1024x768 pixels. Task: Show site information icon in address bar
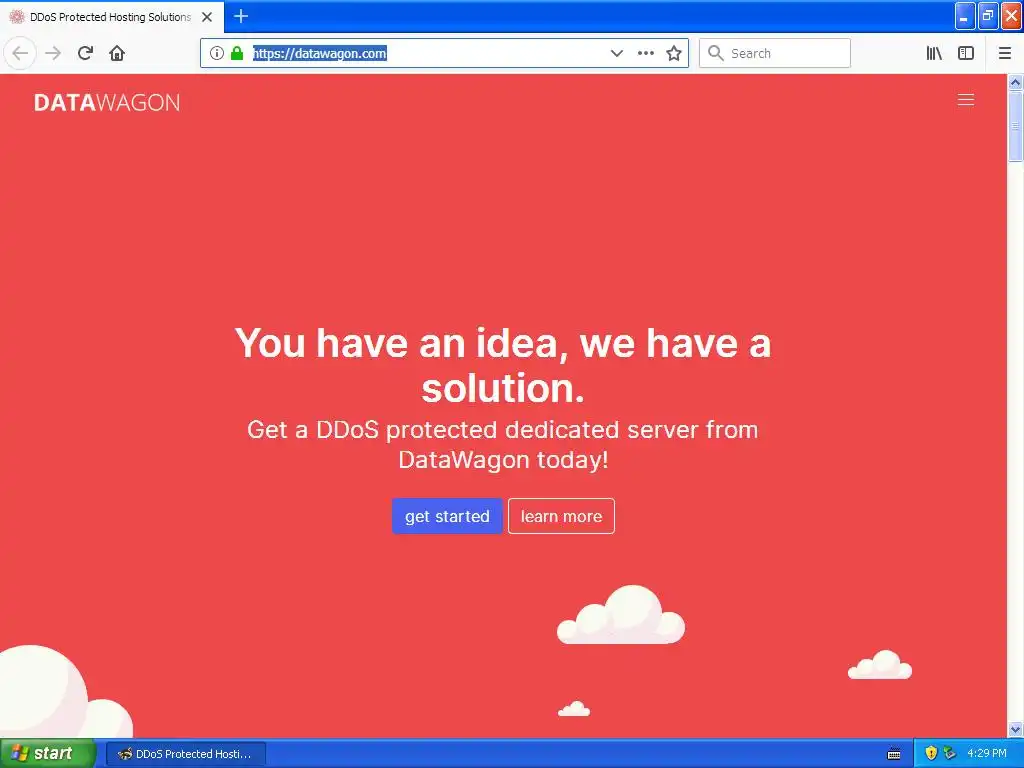(217, 53)
